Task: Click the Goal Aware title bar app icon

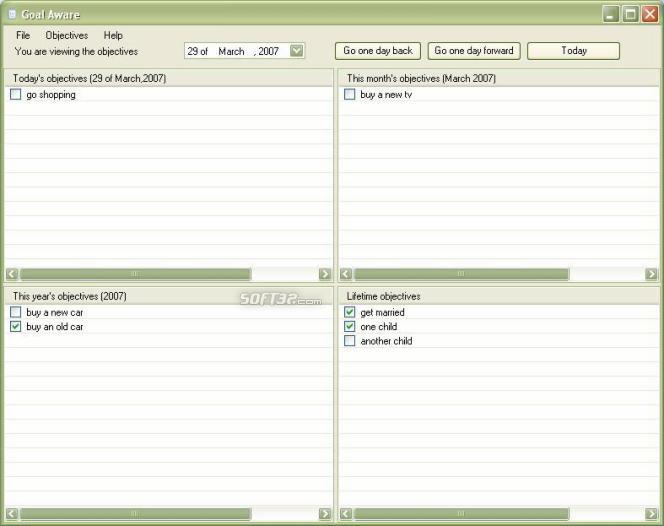Action: (12, 14)
